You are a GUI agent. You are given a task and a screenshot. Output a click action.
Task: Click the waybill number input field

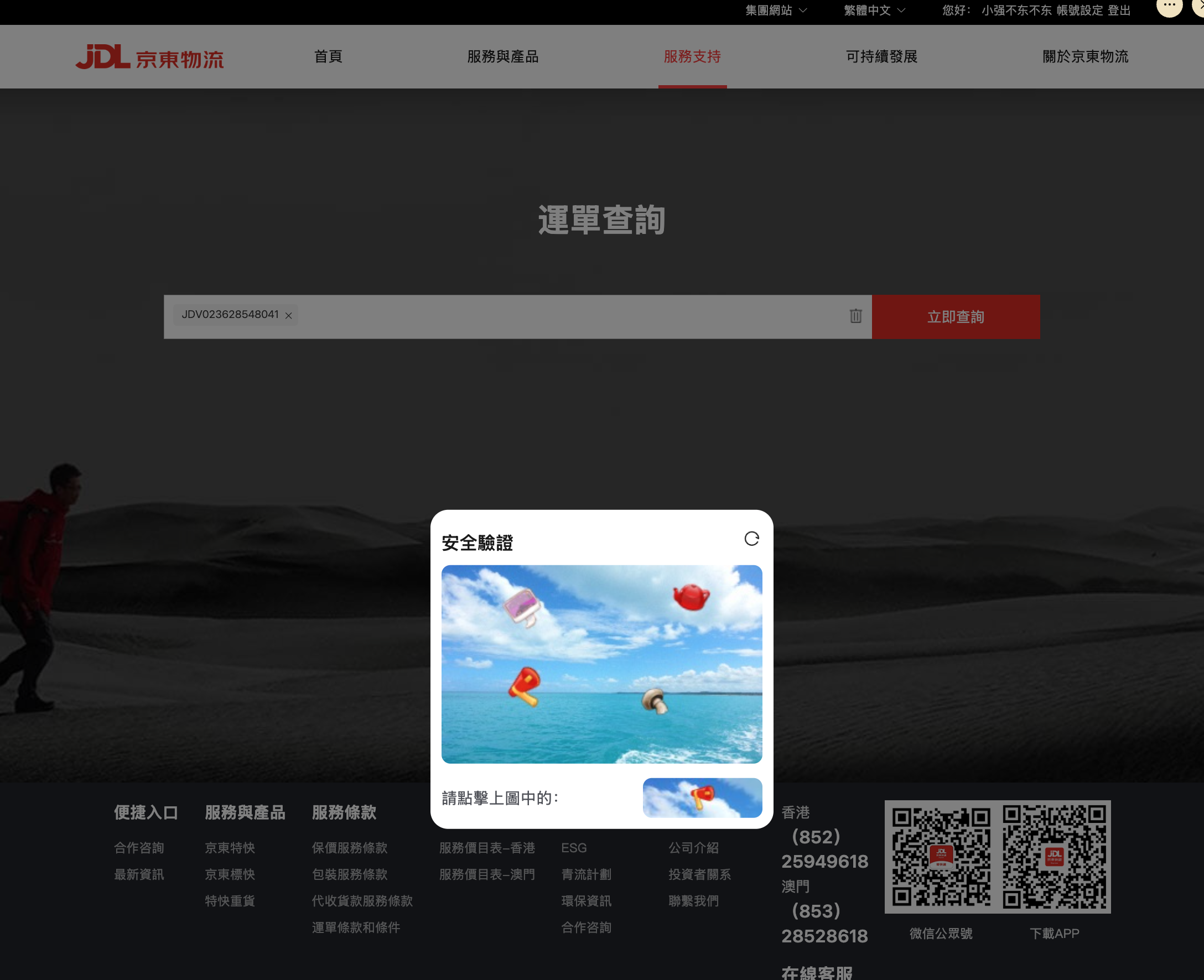[x=565, y=317]
